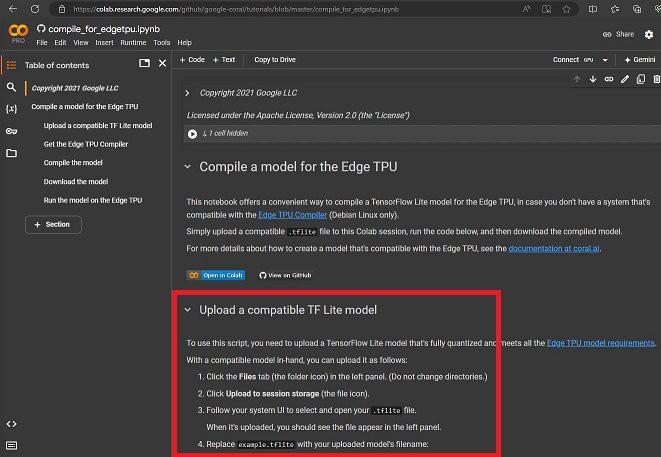Click Table of contents sidebar icon
This screenshot has width=661, height=457.
[x=11, y=65]
